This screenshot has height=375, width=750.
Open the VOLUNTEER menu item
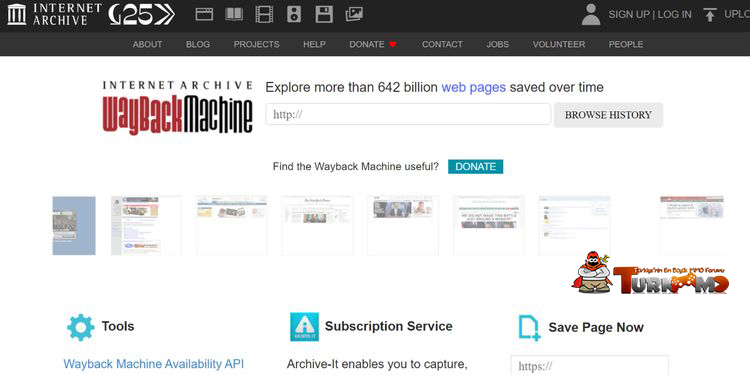pyautogui.click(x=559, y=44)
